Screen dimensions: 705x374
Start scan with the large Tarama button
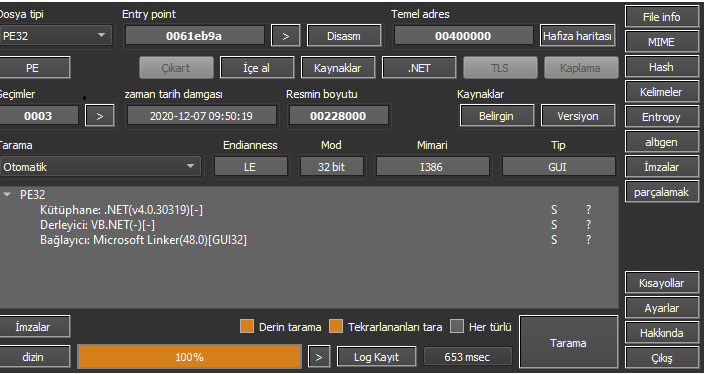pyautogui.click(x=568, y=343)
